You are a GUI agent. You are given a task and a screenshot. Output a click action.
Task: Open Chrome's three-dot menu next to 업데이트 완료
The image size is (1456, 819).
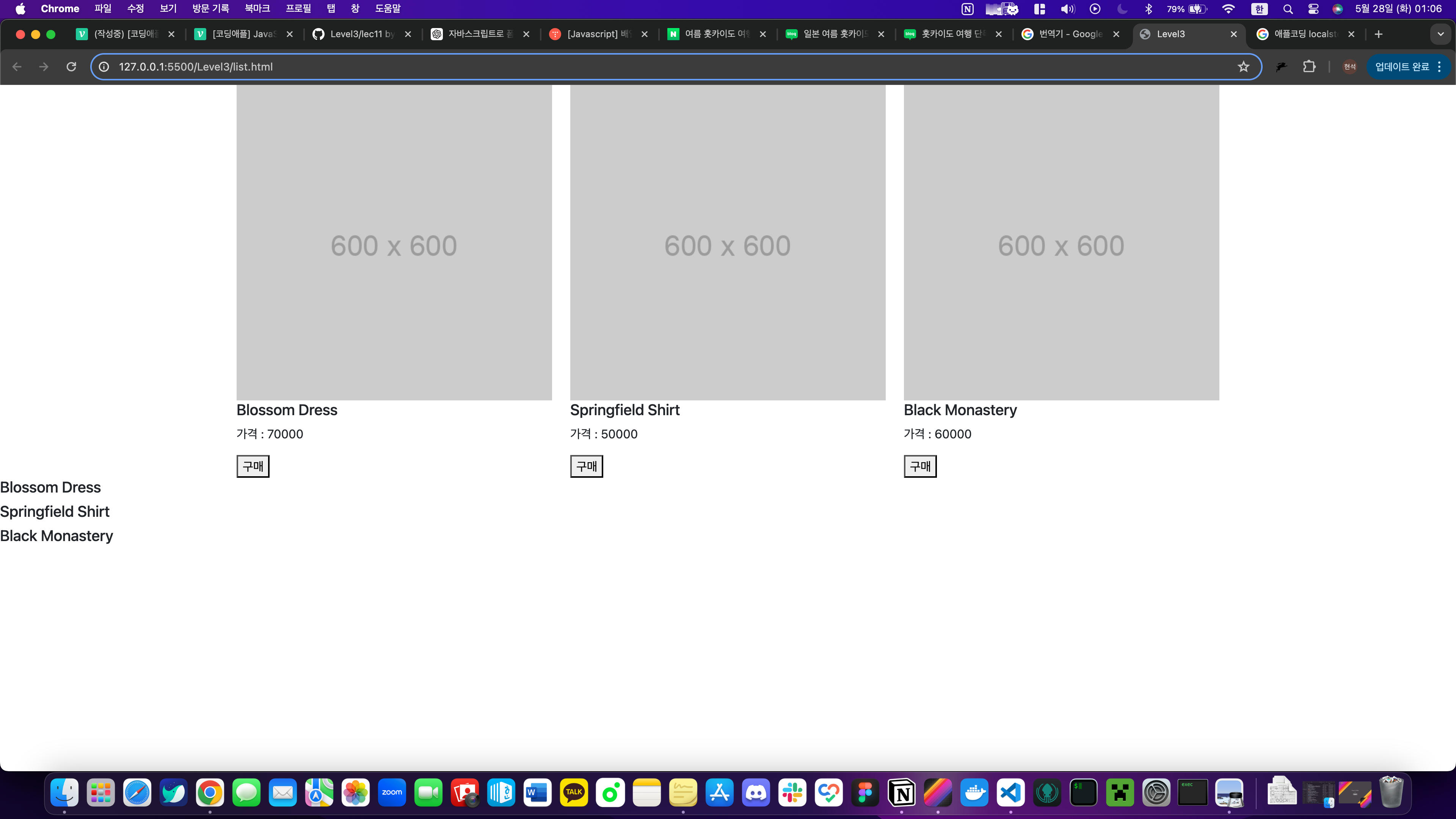click(x=1440, y=67)
